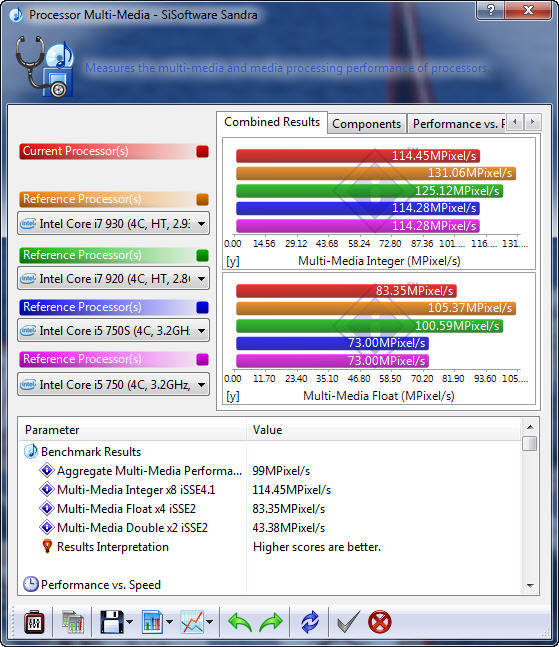Cancel using the red X circle icon
559x647 pixels.
coord(380,622)
